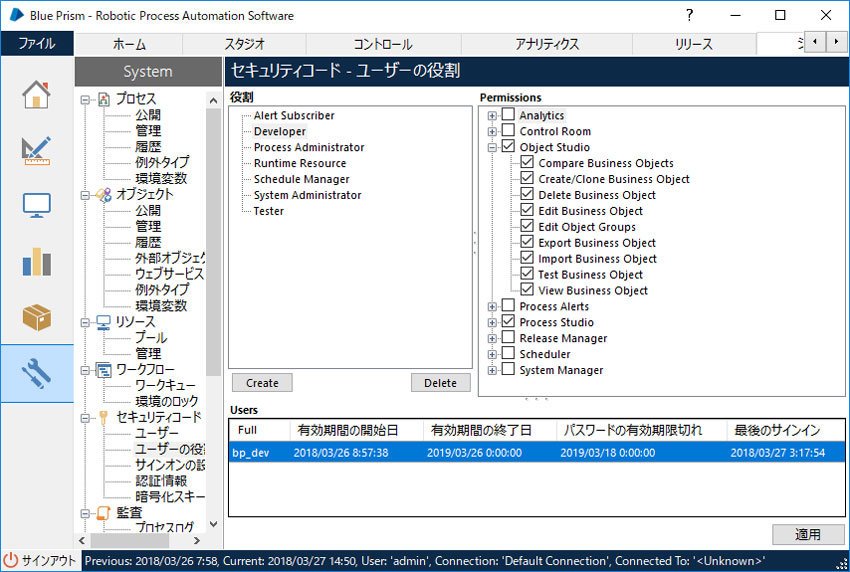
Task: Open ユーザー under セキュリティコード
Action: click(157, 433)
